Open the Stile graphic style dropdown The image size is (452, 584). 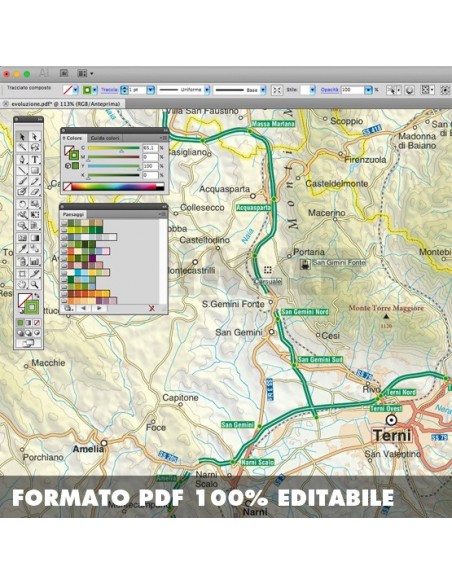coord(312,90)
